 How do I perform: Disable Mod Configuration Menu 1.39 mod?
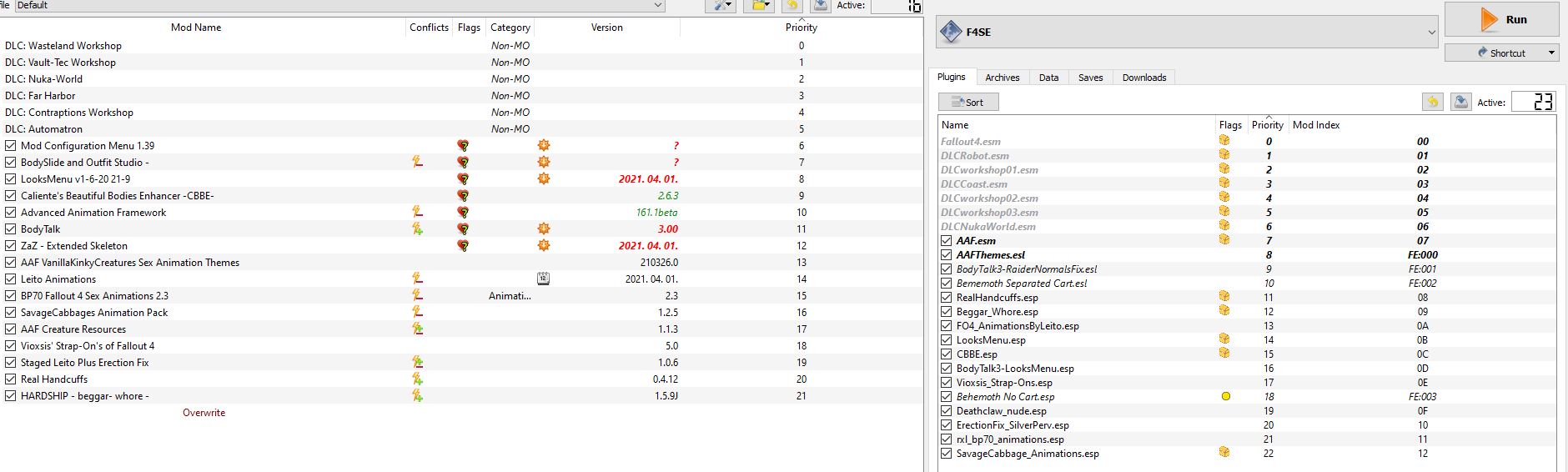[x=11, y=146]
